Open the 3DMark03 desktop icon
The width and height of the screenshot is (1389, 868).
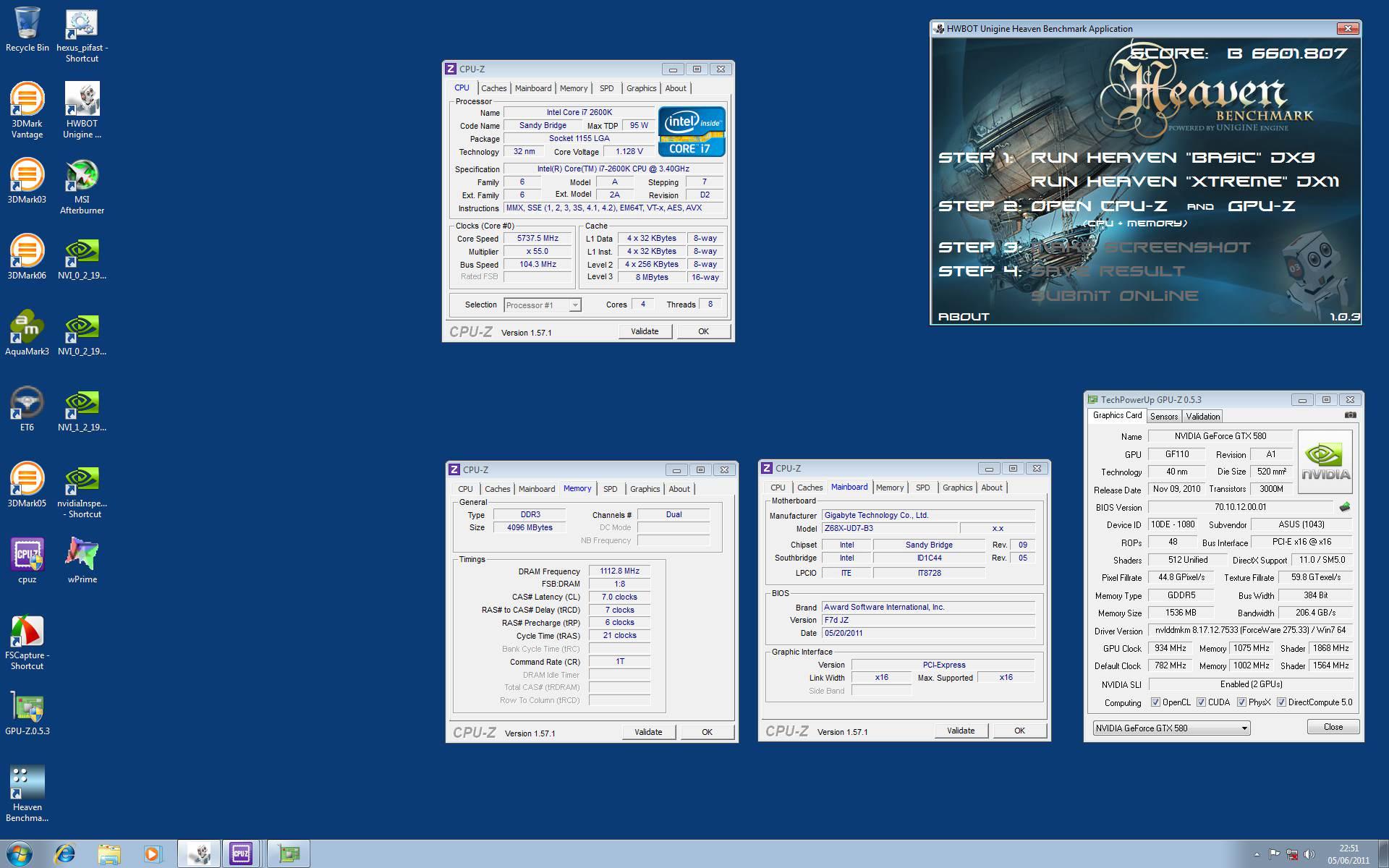coord(27,181)
